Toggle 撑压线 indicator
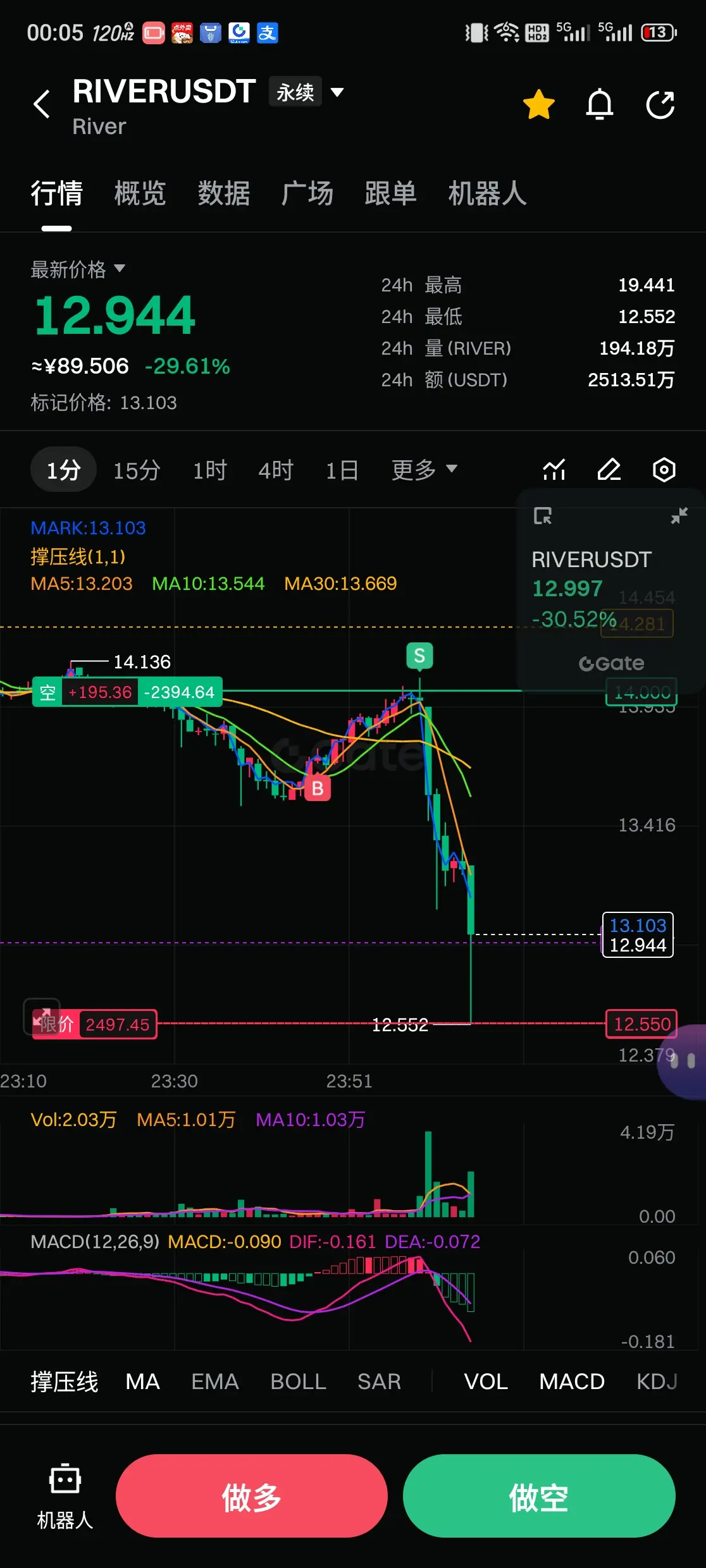Viewport: 706px width, 1568px height. coord(65,1381)
